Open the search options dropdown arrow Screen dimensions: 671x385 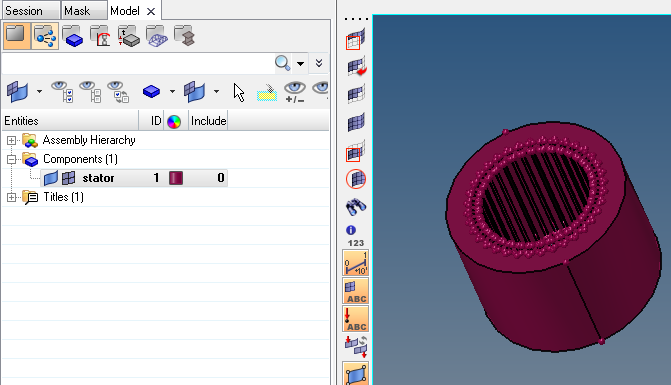click(301, 64)
